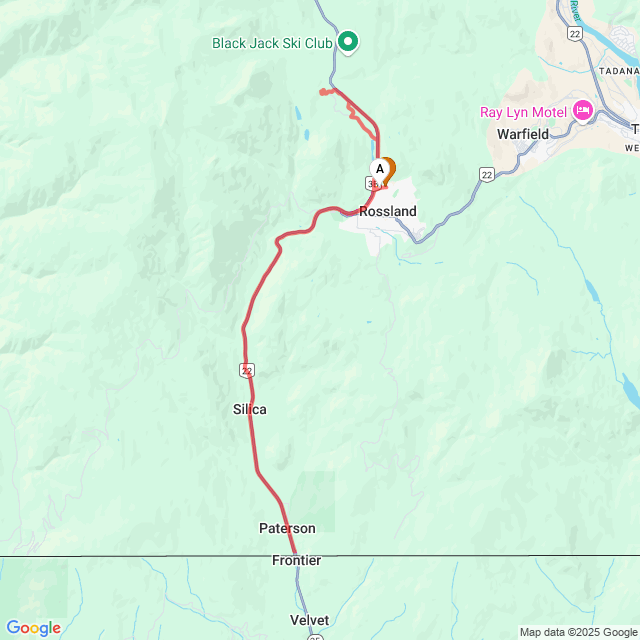Click the Highway 22 shield near Tadanac
Screen dimensions: 640x640
click(x=575, y=33)
